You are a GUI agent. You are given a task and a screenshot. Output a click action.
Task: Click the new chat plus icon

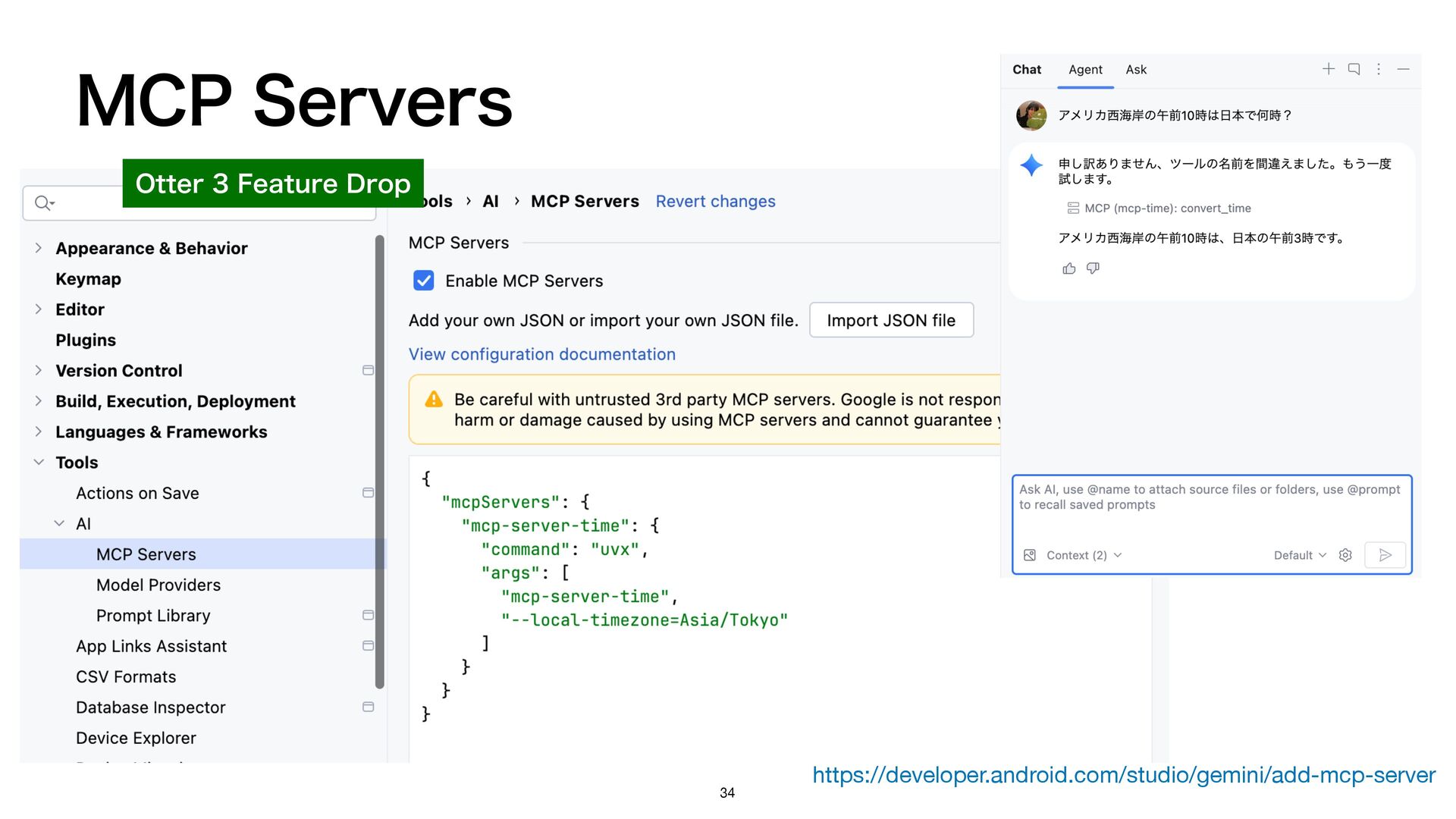pyautogui.click(x=1329, y=69)
